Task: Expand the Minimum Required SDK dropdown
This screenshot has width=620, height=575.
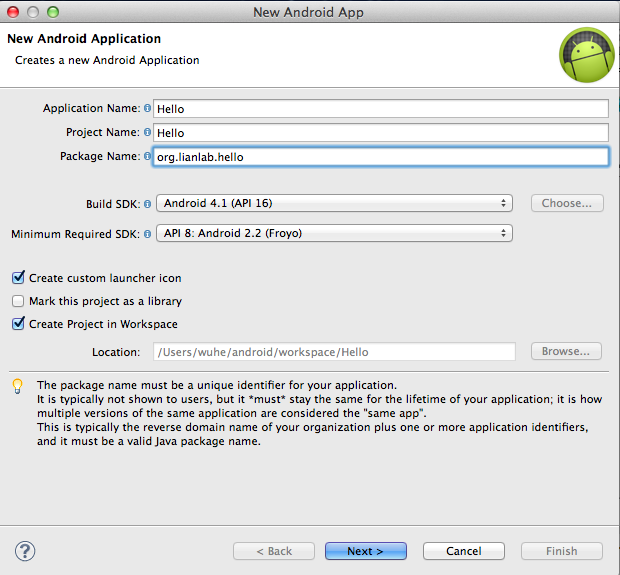Action: tap(335, 233)
